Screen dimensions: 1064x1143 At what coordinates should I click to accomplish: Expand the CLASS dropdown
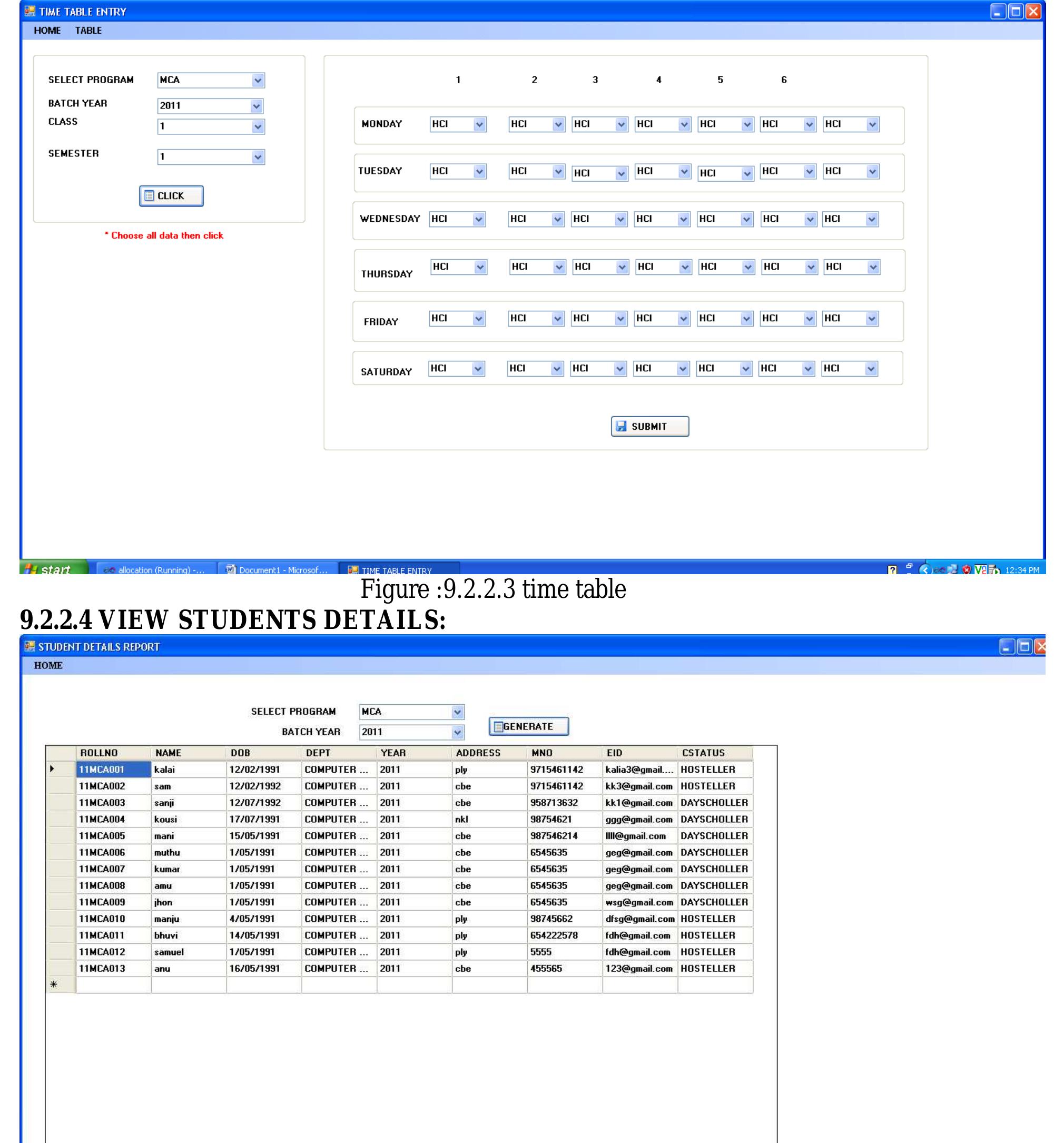[x=258, y=126]
